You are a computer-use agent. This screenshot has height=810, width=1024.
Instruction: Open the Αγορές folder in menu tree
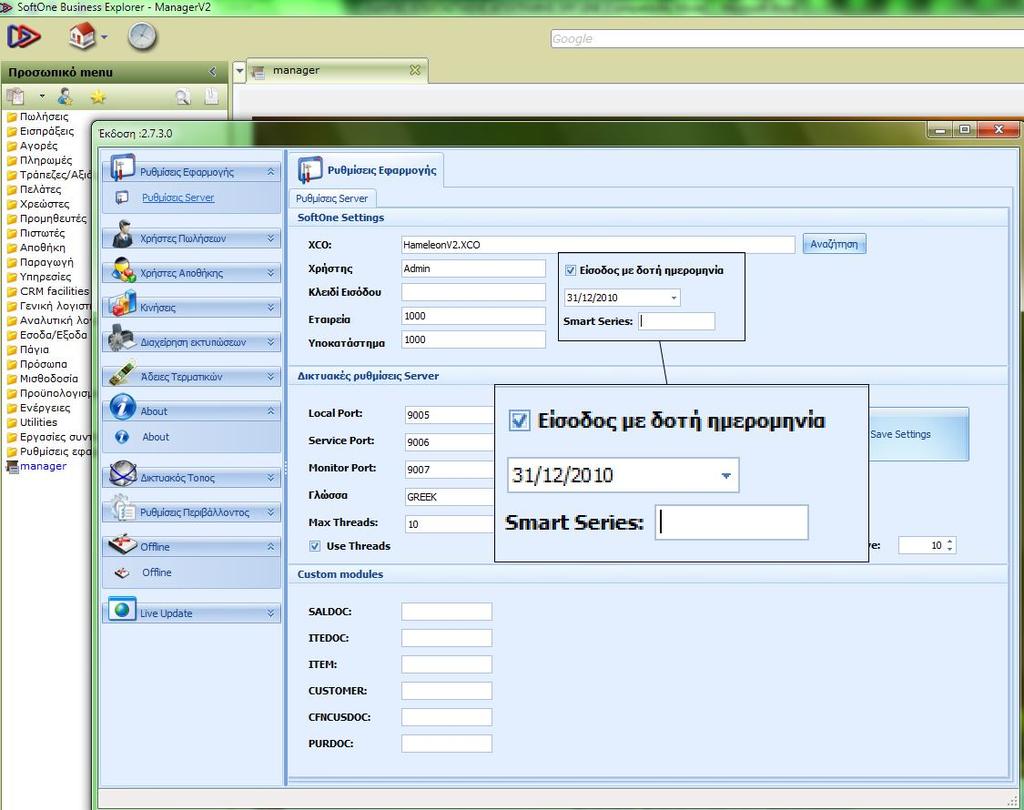[39, 146]
